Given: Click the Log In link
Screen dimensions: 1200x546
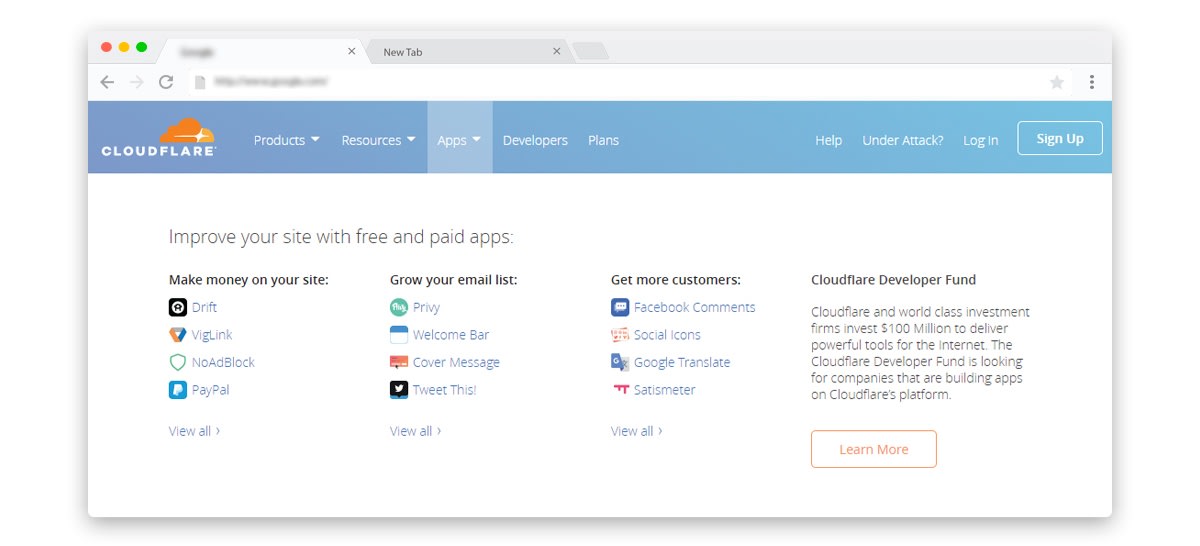Looking at the screenshot, I should pos(980,140).
